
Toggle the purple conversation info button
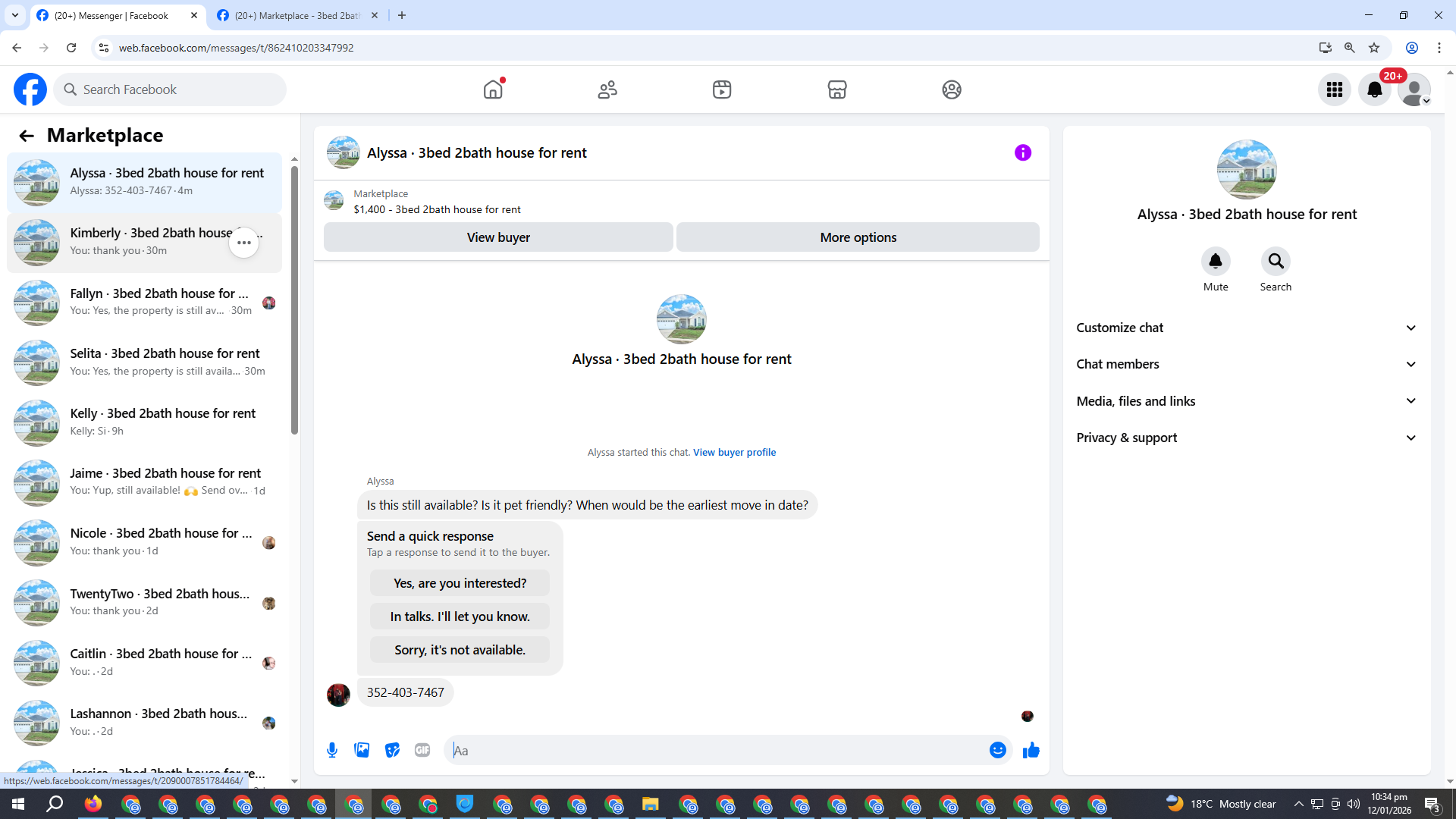click(1022, 152)
